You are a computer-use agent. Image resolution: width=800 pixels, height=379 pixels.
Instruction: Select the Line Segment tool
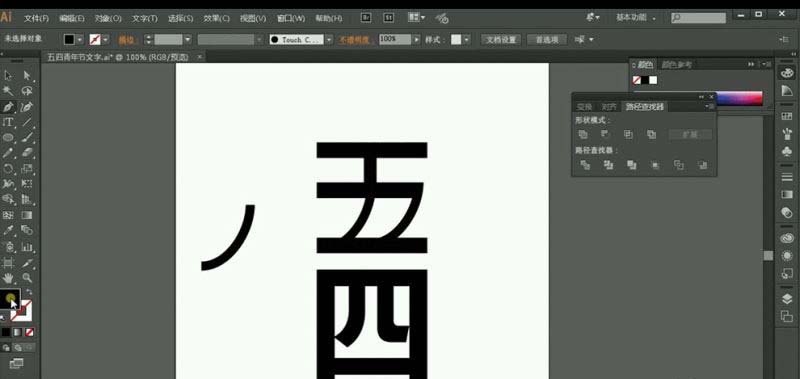[27, 122]
